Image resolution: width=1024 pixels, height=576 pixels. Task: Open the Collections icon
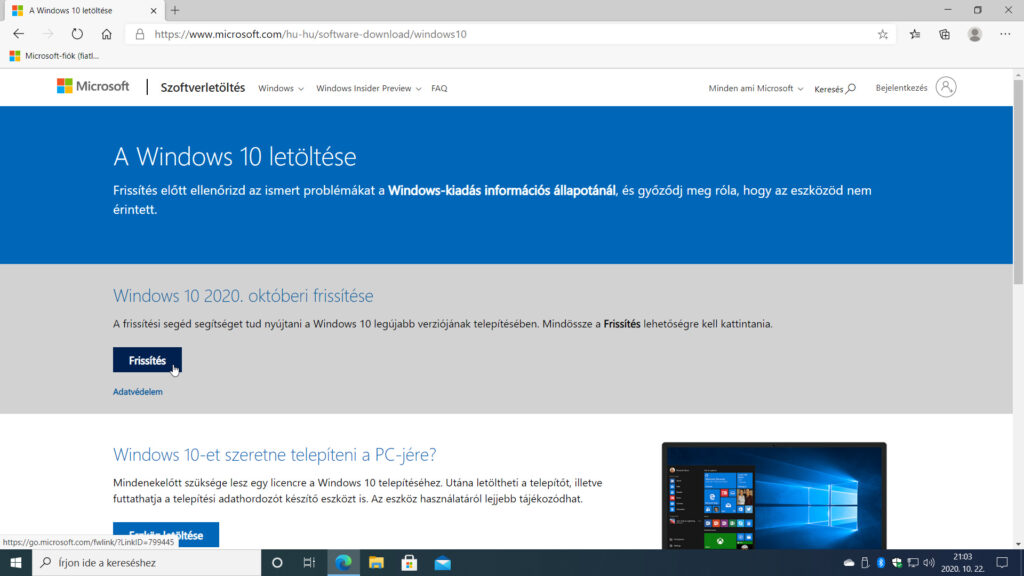(x=944, y=34)
